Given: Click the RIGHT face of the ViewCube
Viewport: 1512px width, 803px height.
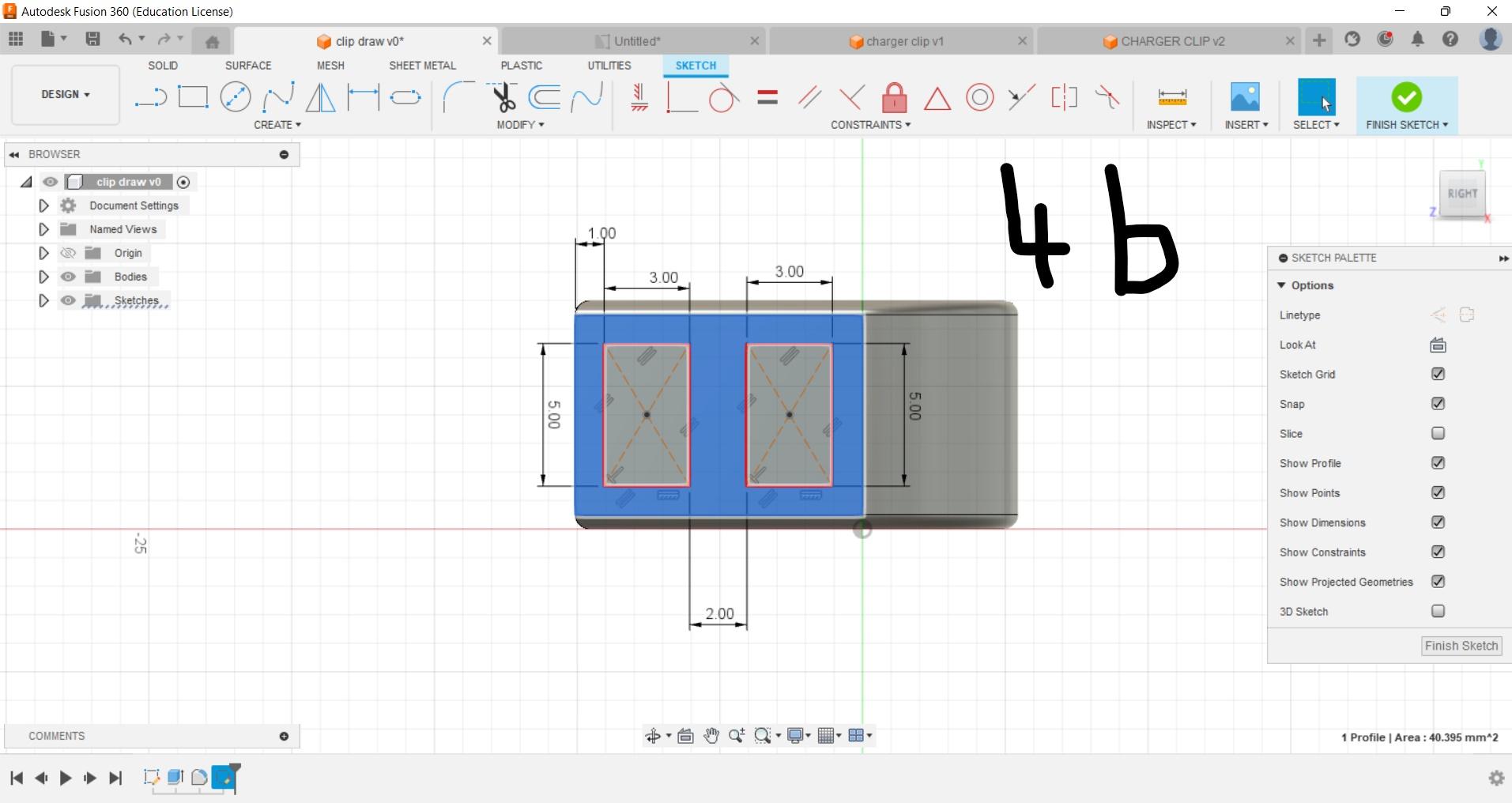Looking at the screenshot, I should pos(1463,194).
